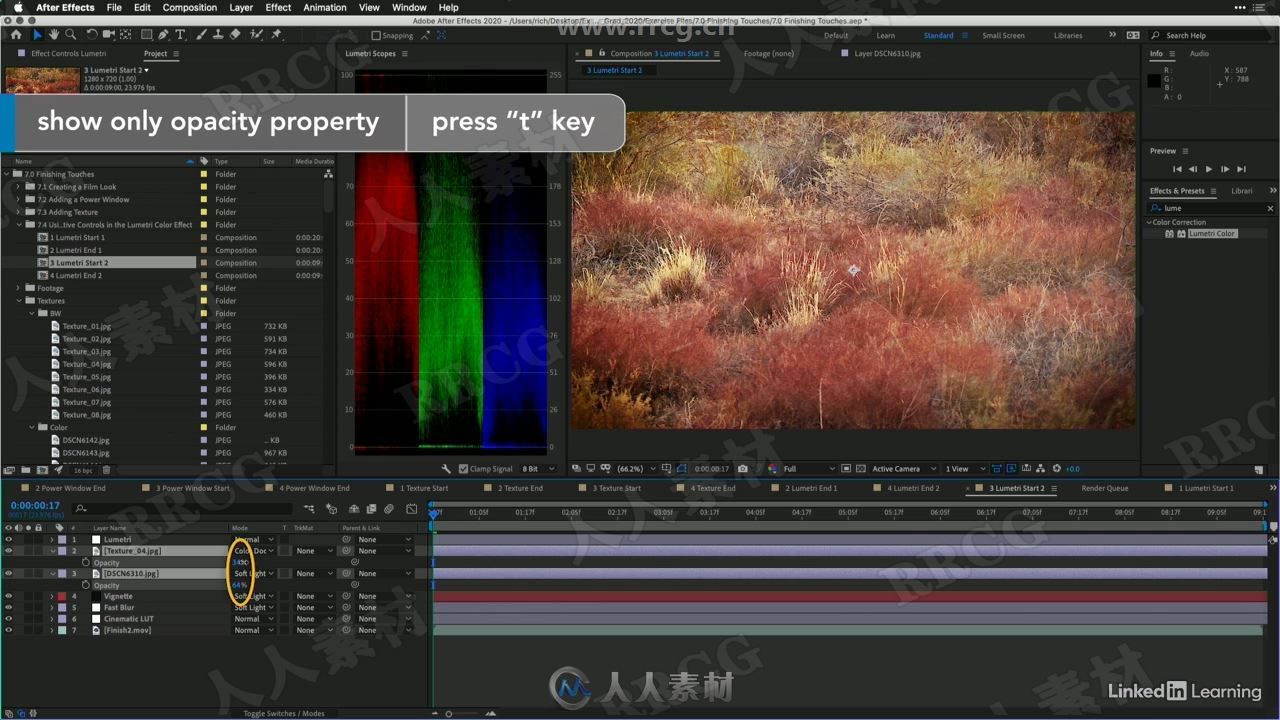This screenshot has width=1280, height=720.
Task: Click composition mini-flowchart icon in timeline
Action: pyautogui.click(x=310, y=509)
